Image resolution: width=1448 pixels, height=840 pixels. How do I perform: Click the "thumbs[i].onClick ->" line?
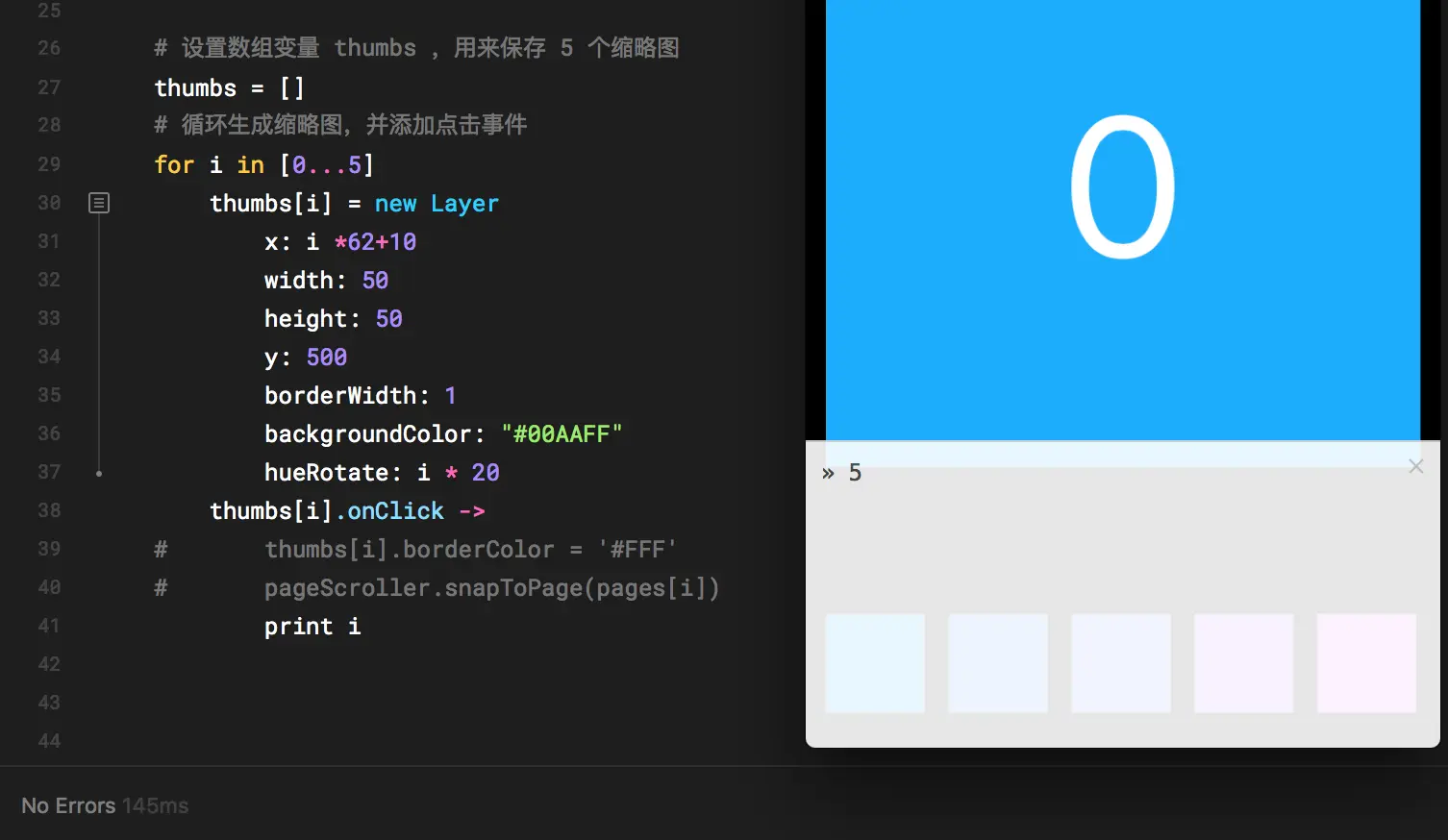pos(347,510)
